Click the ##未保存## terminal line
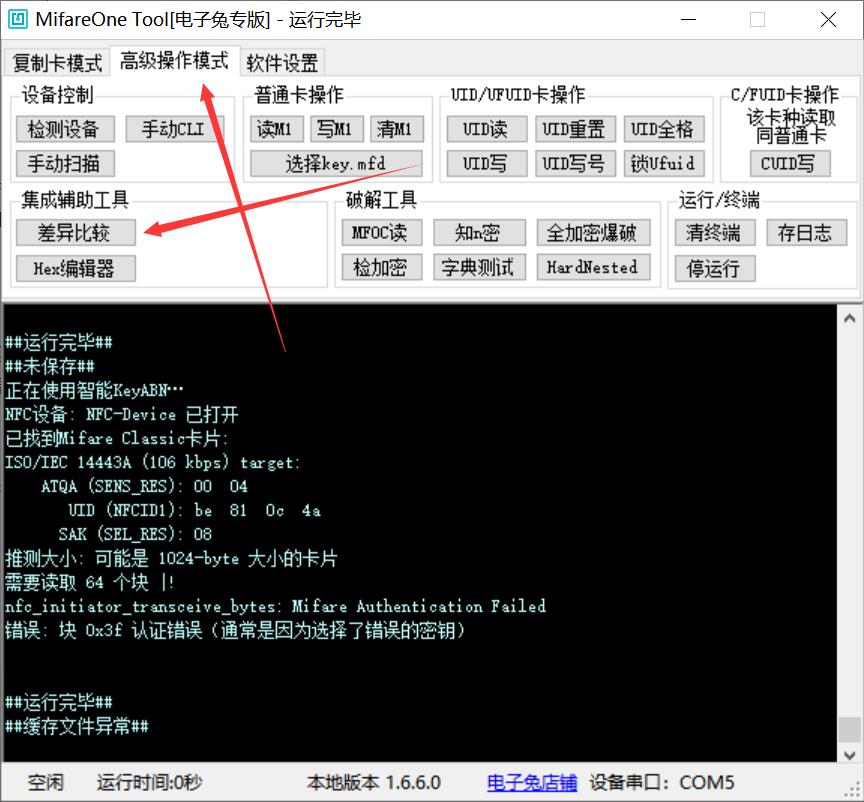 [x=50, y=366]
